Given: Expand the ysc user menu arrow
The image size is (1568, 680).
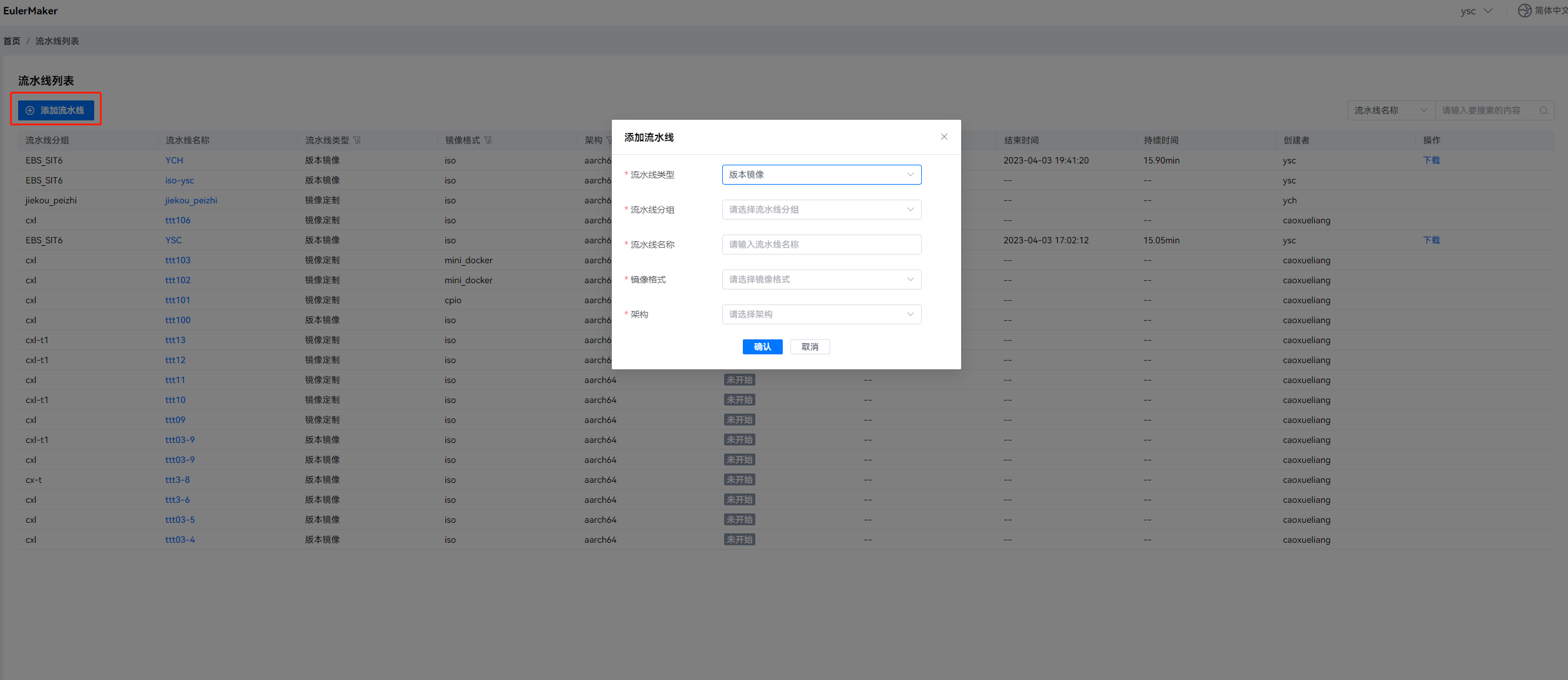Looking at the screenshot, I should 1488,11.
